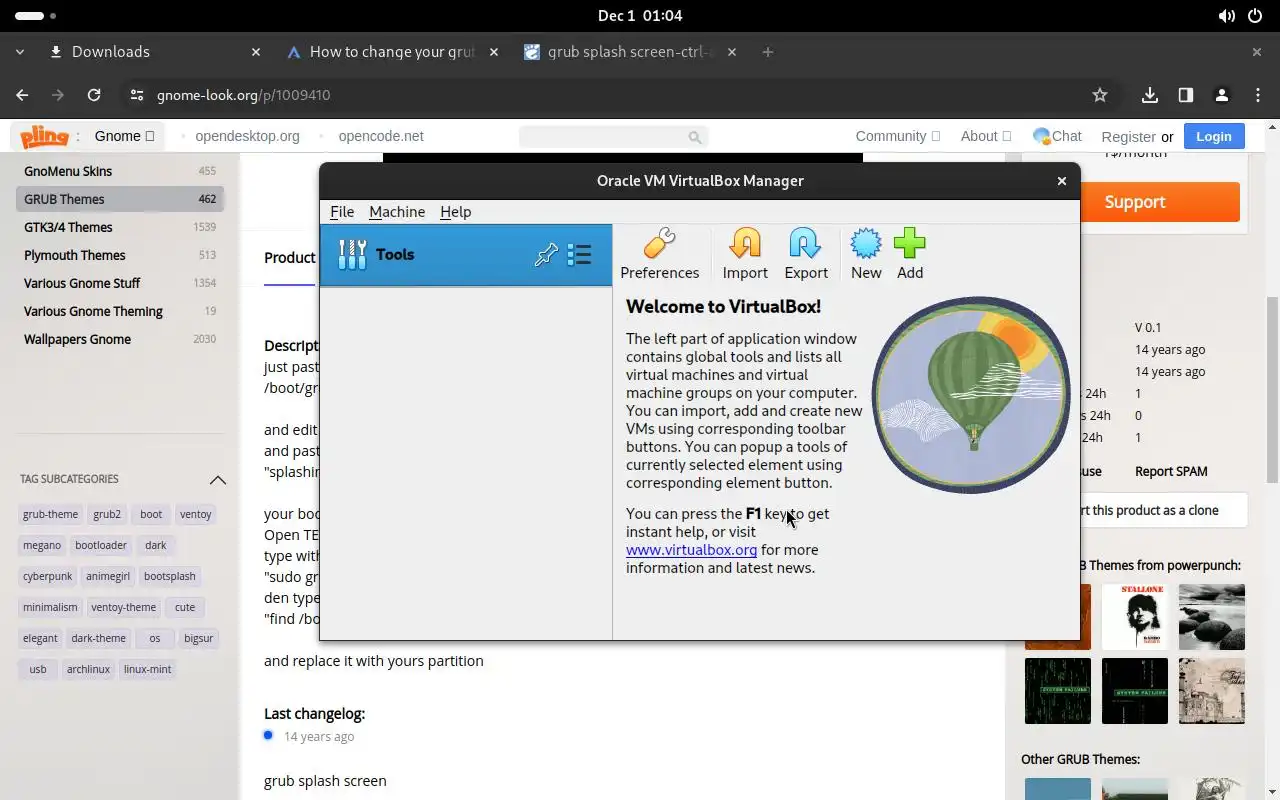Click the site information icon in address bar
This screenshot has width=1280, height=800.
click(137, 95)
